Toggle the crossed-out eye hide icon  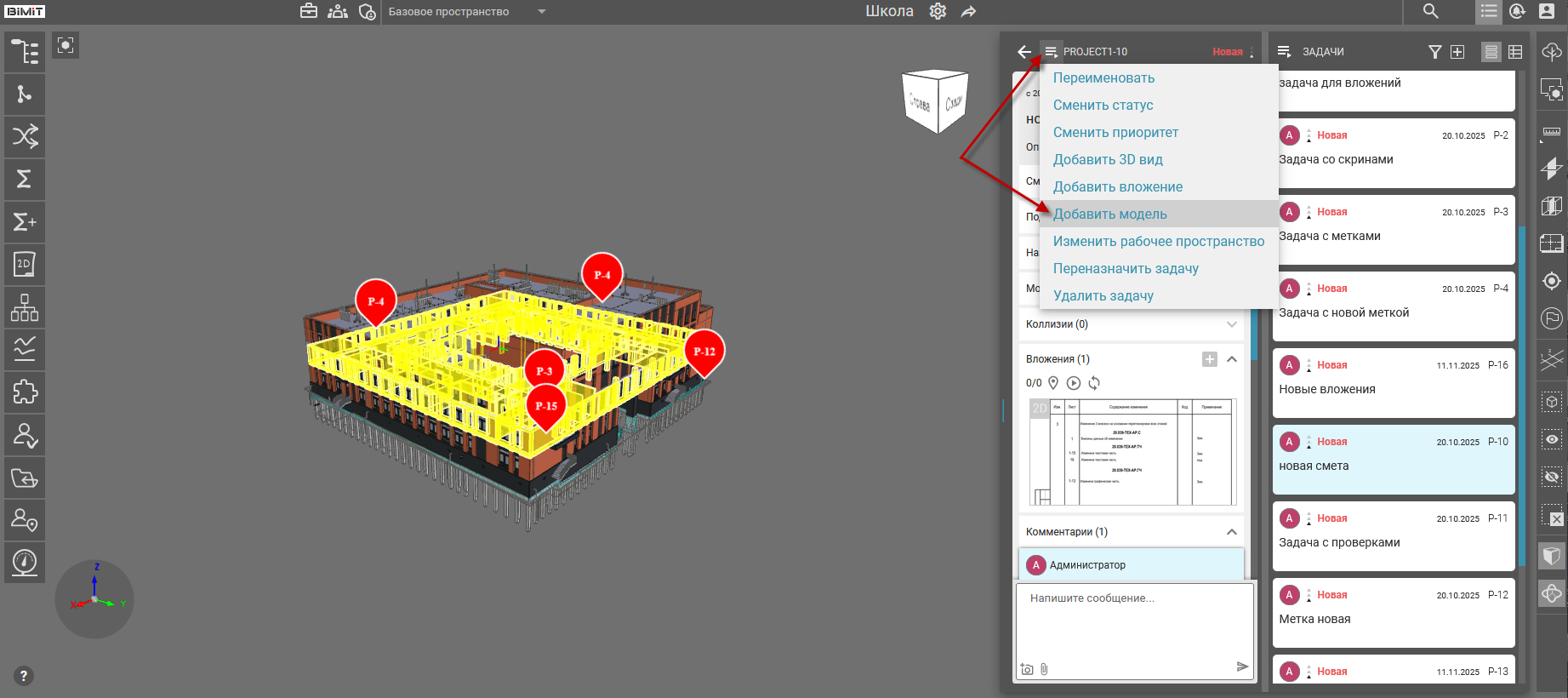point(1552,477)
